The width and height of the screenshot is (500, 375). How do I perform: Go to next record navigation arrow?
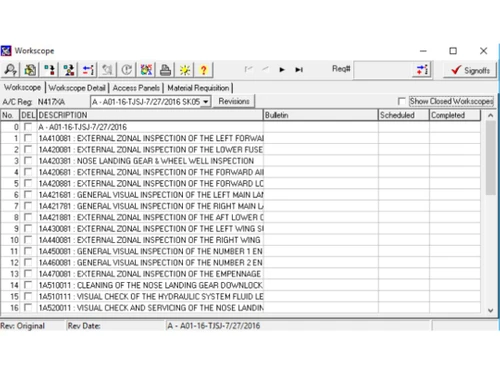(x=282, y=70)
